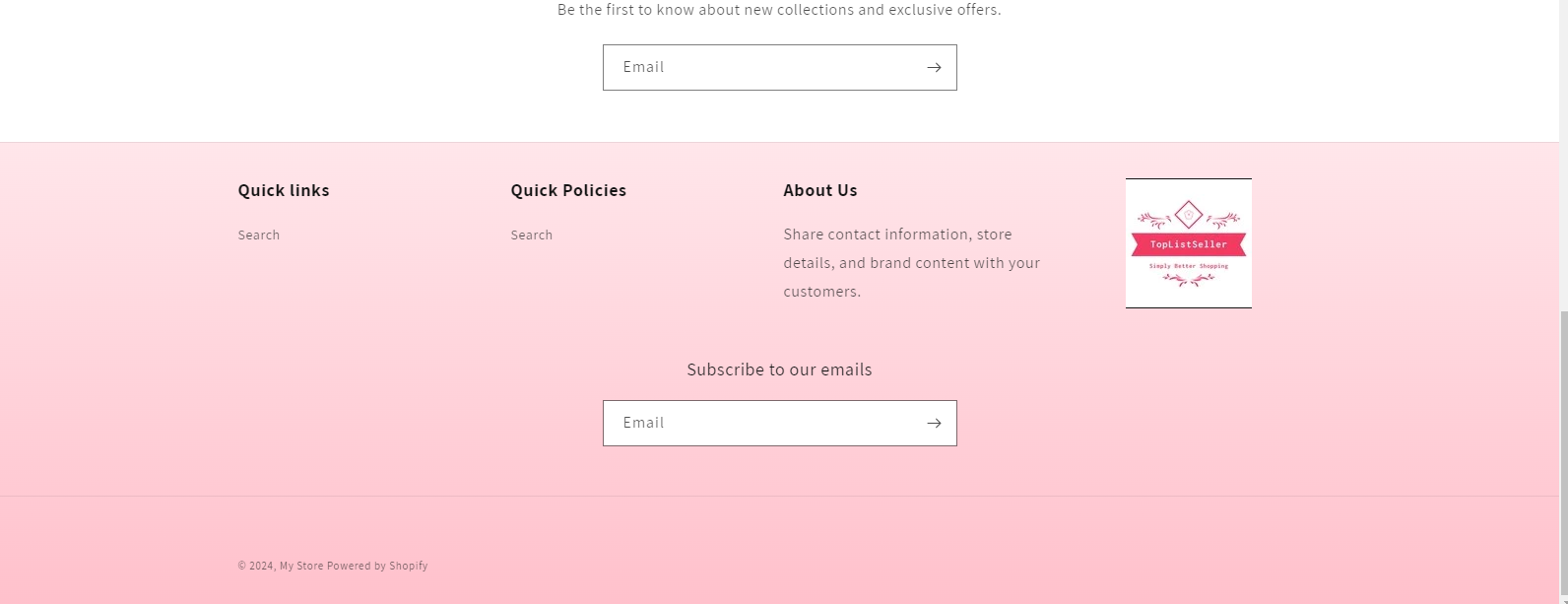Open the Search link under Quick Policies
Image resolution: width=1568 pixels, height=604 pixels.
click(x=532, y=235)
